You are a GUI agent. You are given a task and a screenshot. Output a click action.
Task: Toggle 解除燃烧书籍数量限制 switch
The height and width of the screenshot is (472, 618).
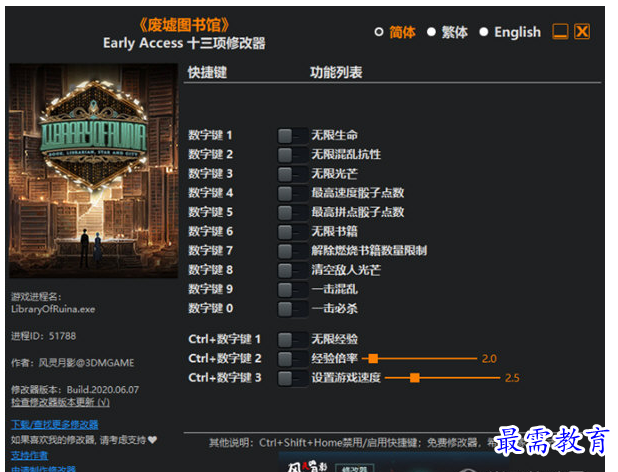292,251
